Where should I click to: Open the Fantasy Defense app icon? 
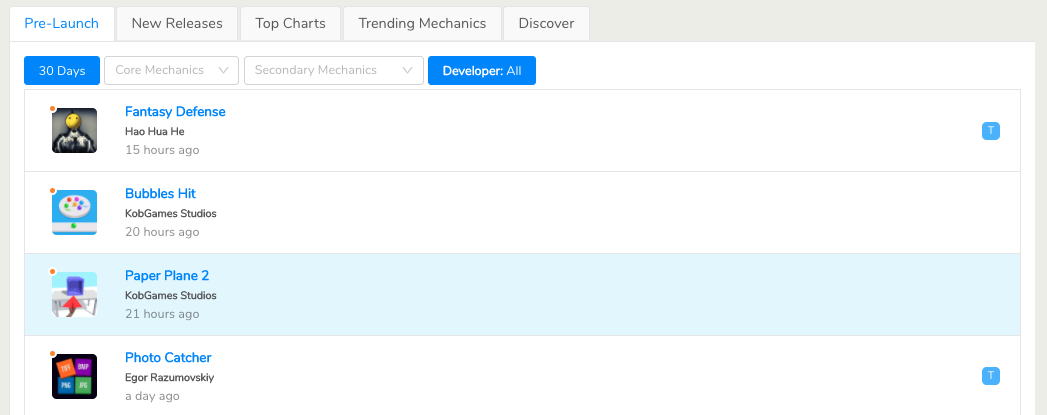(74, 130)
